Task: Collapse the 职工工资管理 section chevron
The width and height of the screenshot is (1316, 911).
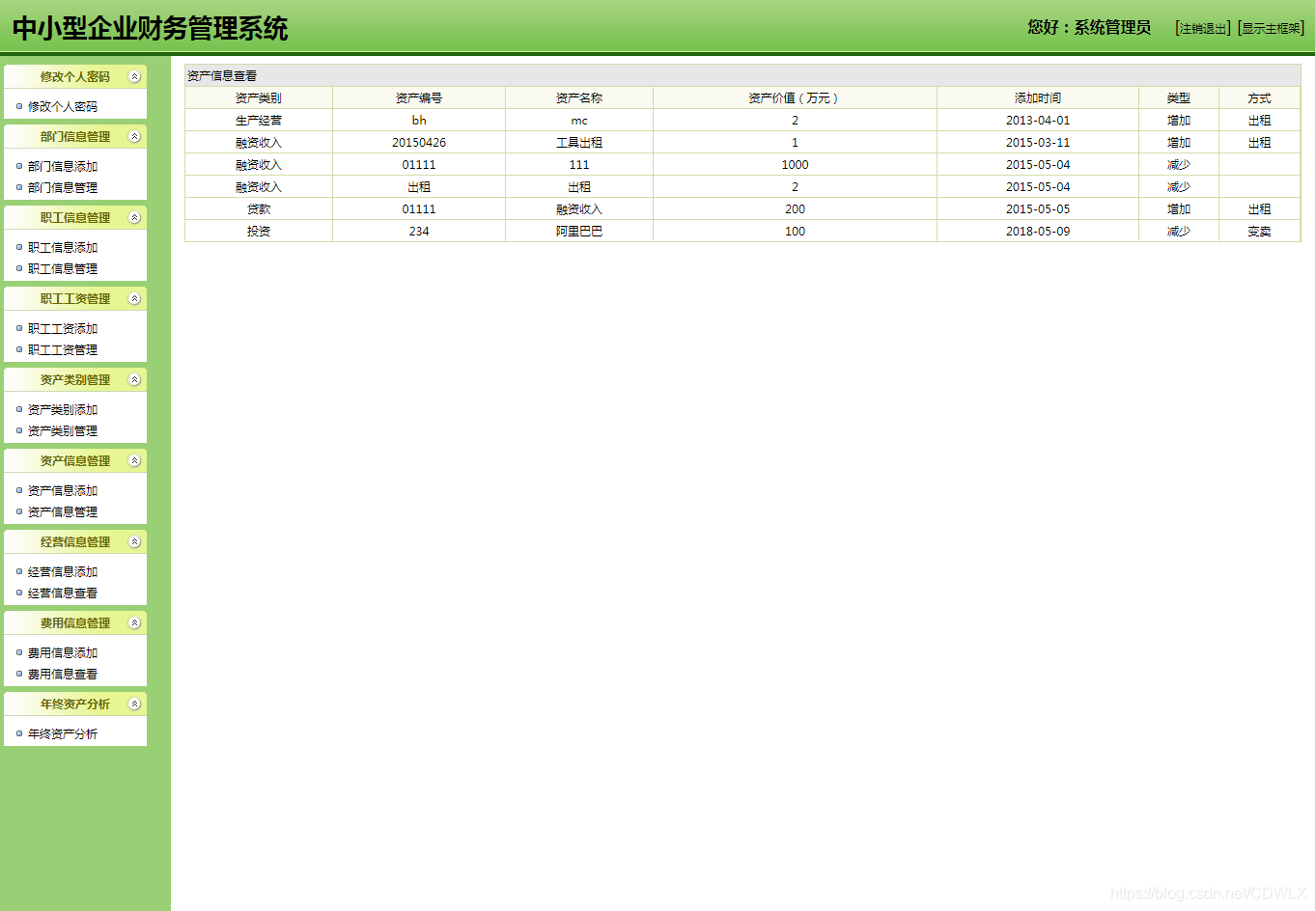Action: pyautogui.click(x=135, y=299)
